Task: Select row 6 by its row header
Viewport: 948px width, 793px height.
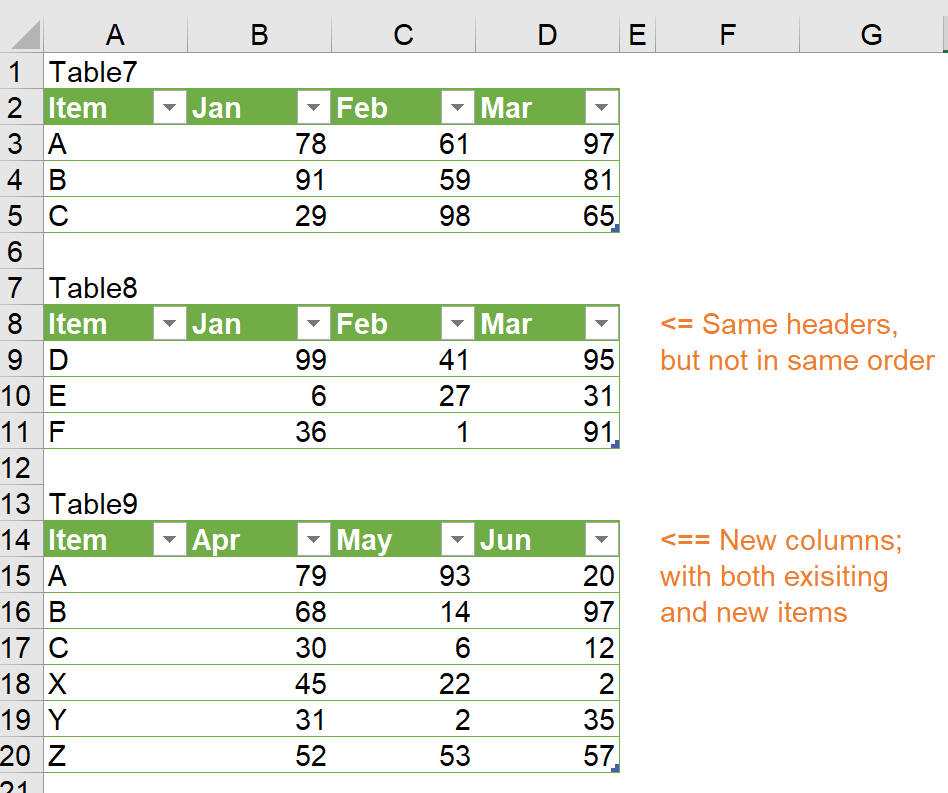Action: [21, 252]
